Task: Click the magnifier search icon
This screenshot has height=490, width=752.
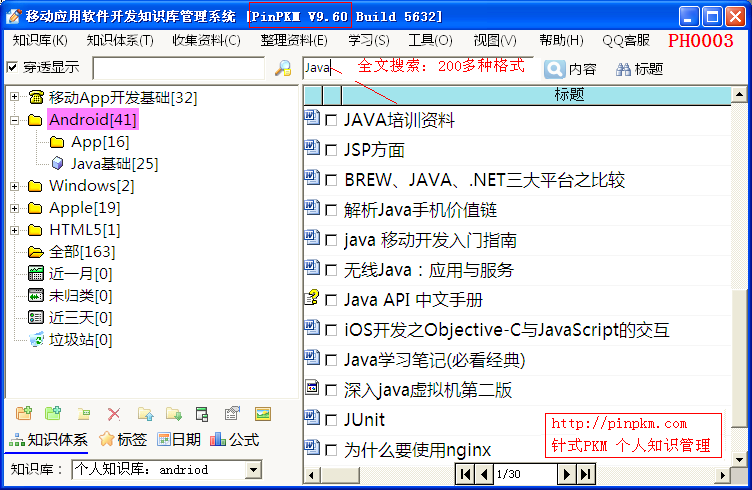Action: (x=283, y=68)
